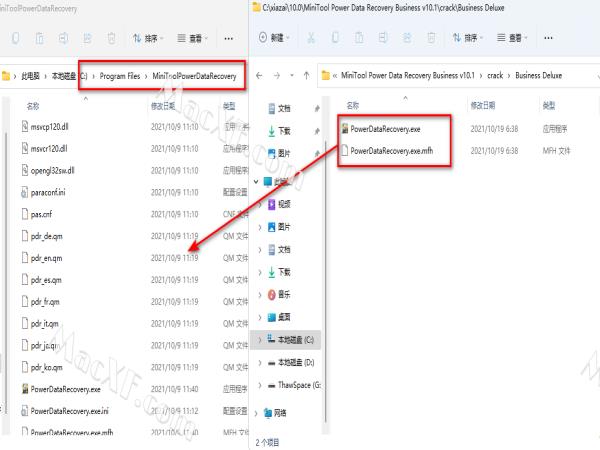Click the Rename icon in the right window toolbar
This screenshot has width=600, height=450.
click(x=383, y=38)
